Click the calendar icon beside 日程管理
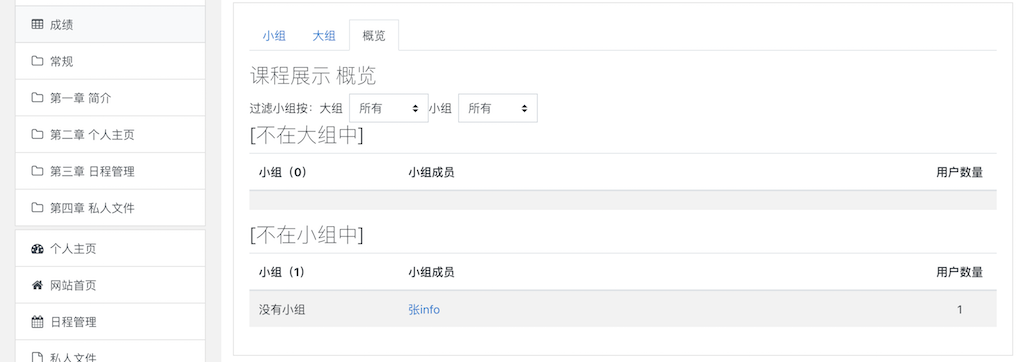The height and width of the screenshot is (362, 1024). click(x=37, y=322)
